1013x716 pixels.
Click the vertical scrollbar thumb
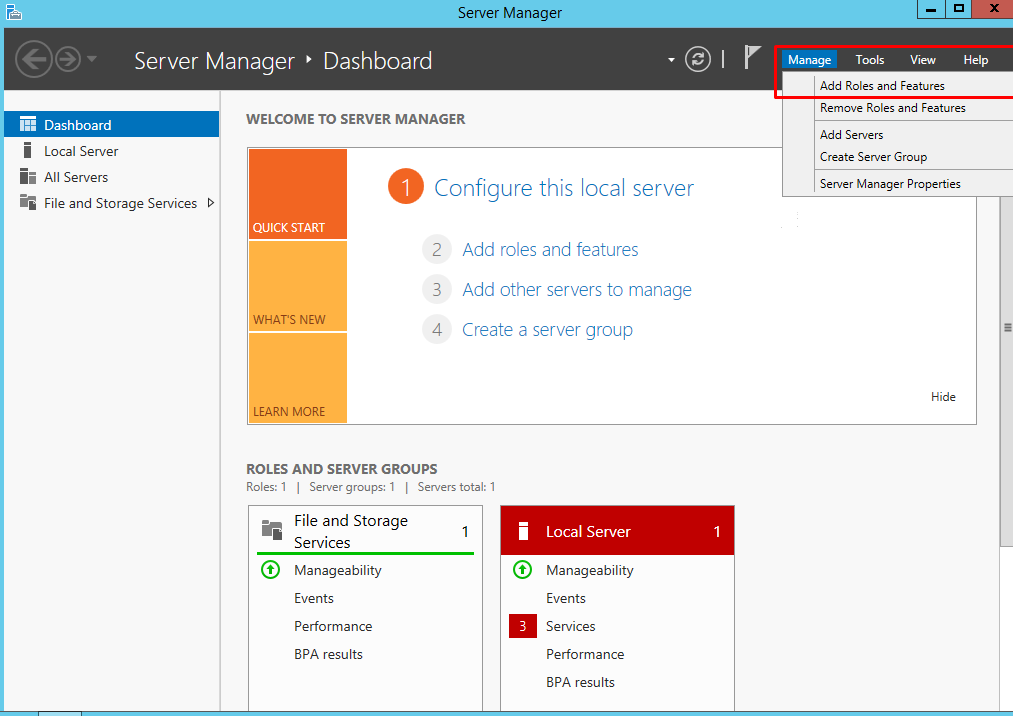1007,328
